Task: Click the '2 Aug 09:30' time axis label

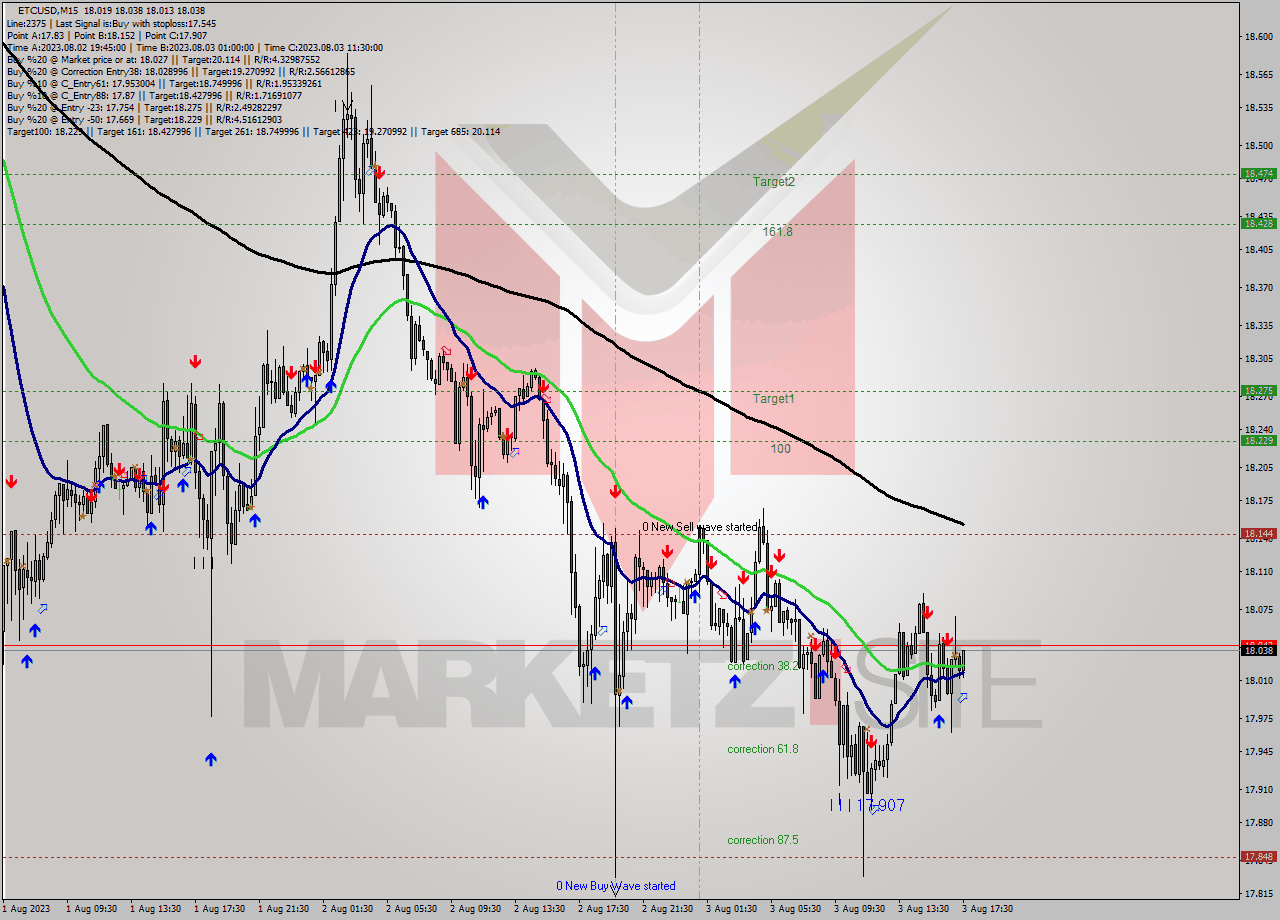Action: click(475, 909)
